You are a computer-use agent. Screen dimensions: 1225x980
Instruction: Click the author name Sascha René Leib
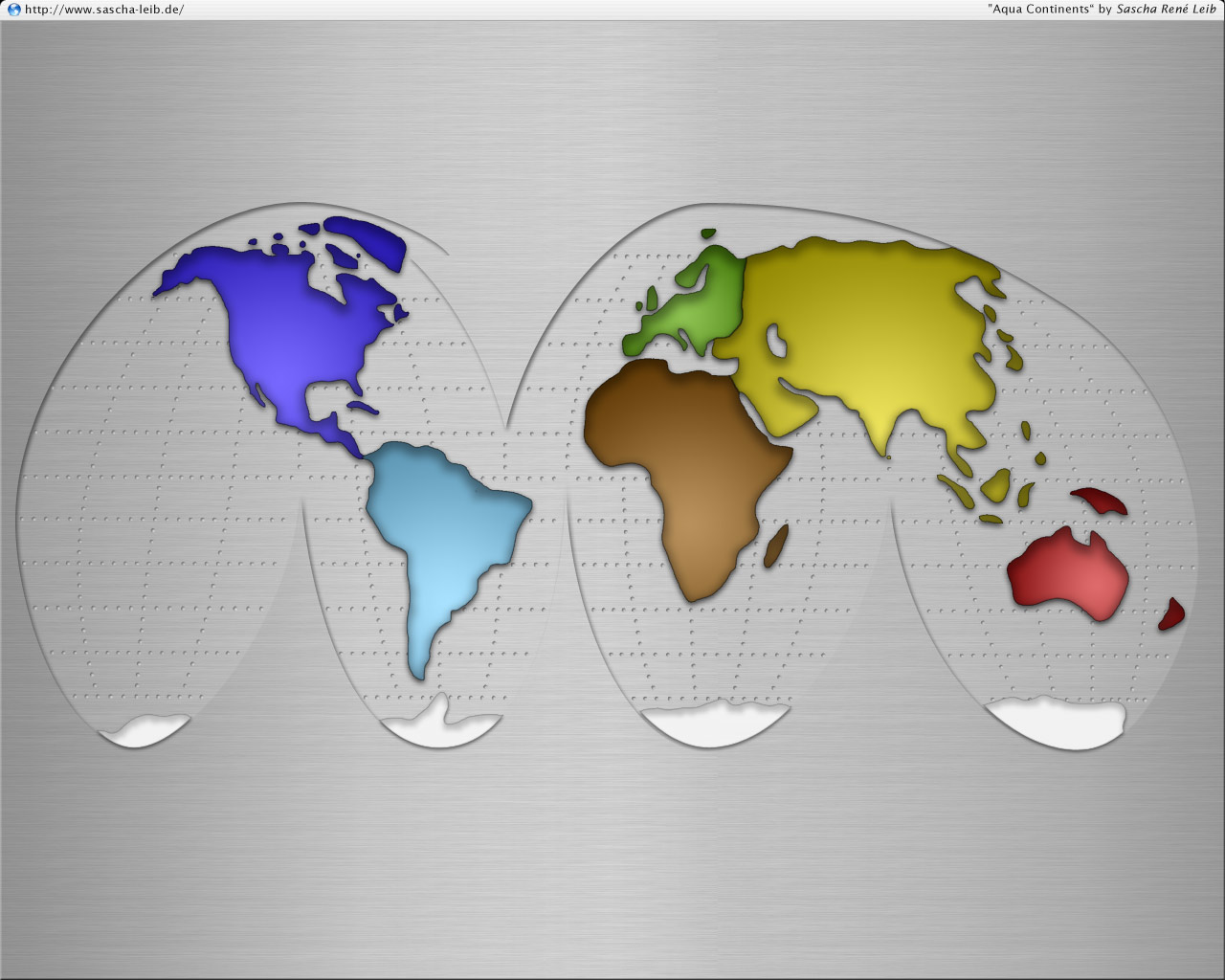pyautogui.click(x=1166, y=9)
